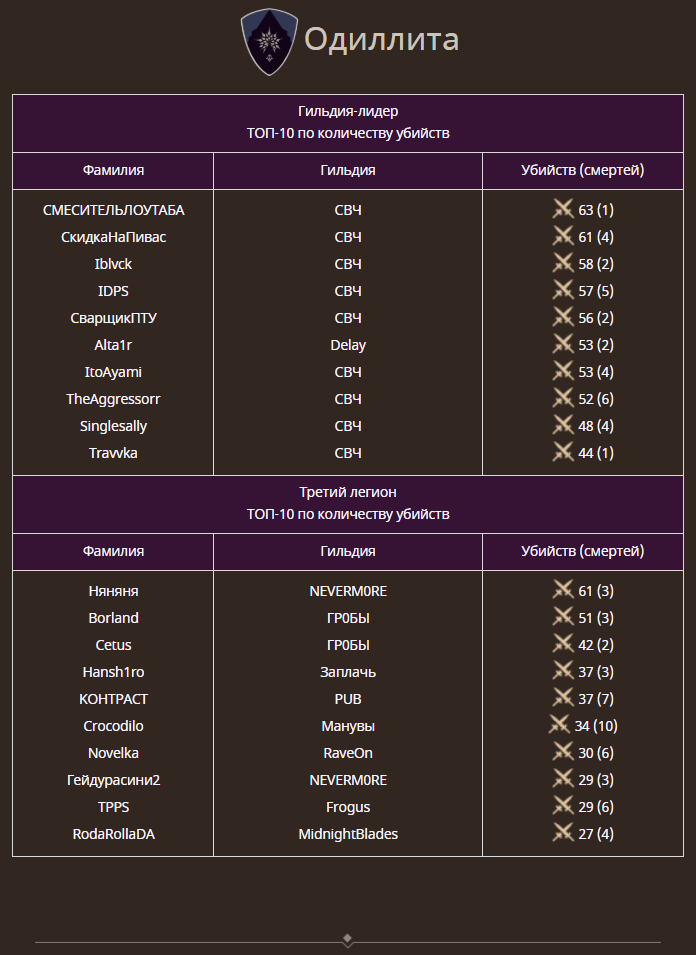Select player name Crocodilo
This screenshot has height=955, width=696.
point(113,726)
